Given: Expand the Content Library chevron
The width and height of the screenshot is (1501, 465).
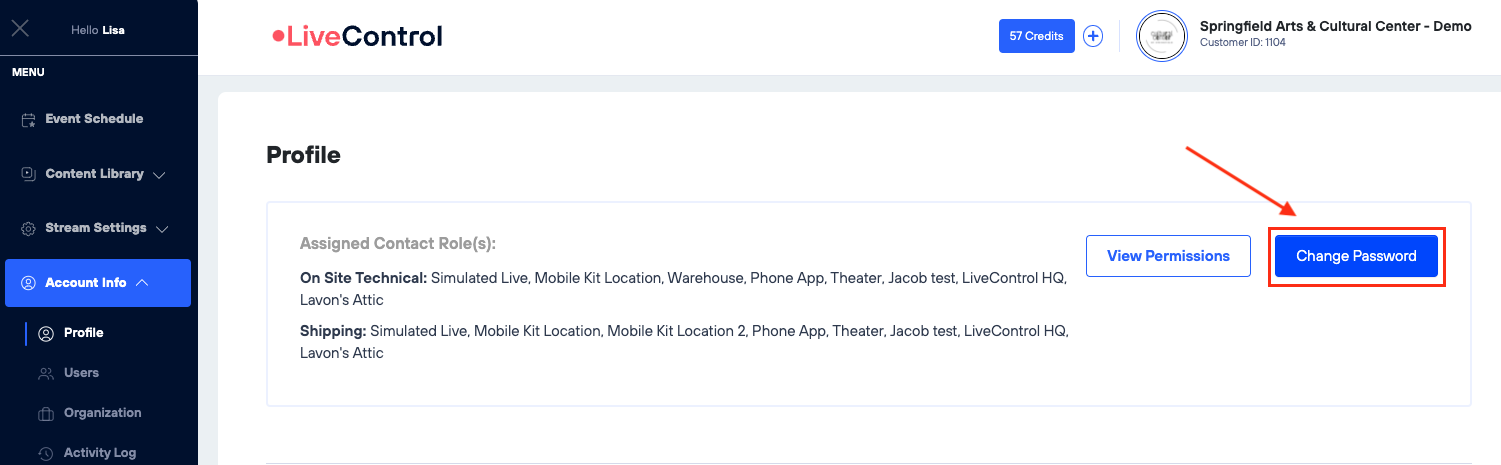Looking at the screenshot, I should point(159,175).
